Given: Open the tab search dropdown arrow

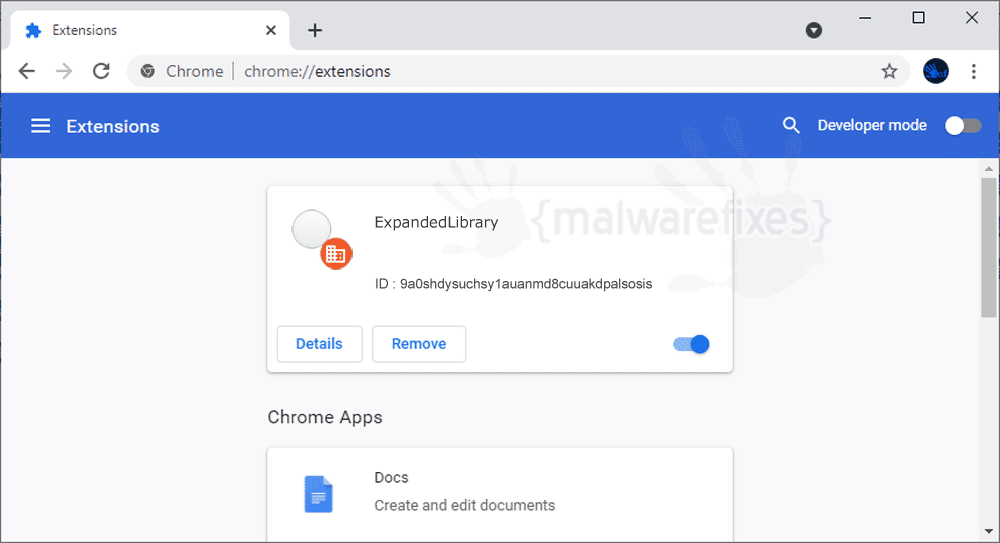Looking at the screenshot, I should 814,30.
